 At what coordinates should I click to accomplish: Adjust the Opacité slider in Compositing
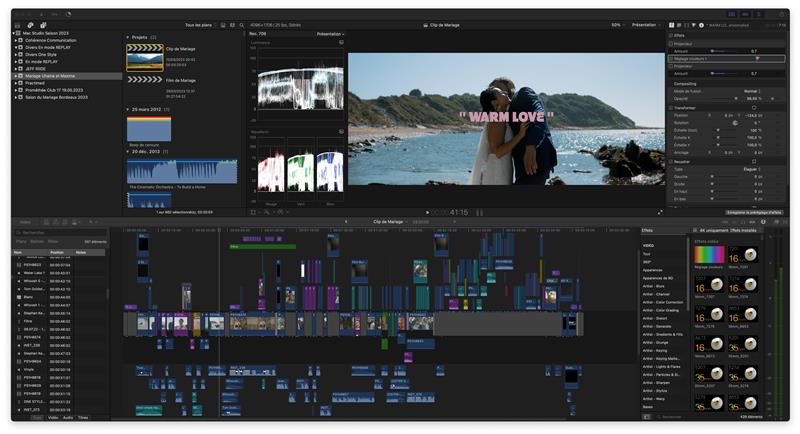tap(725, 98)
